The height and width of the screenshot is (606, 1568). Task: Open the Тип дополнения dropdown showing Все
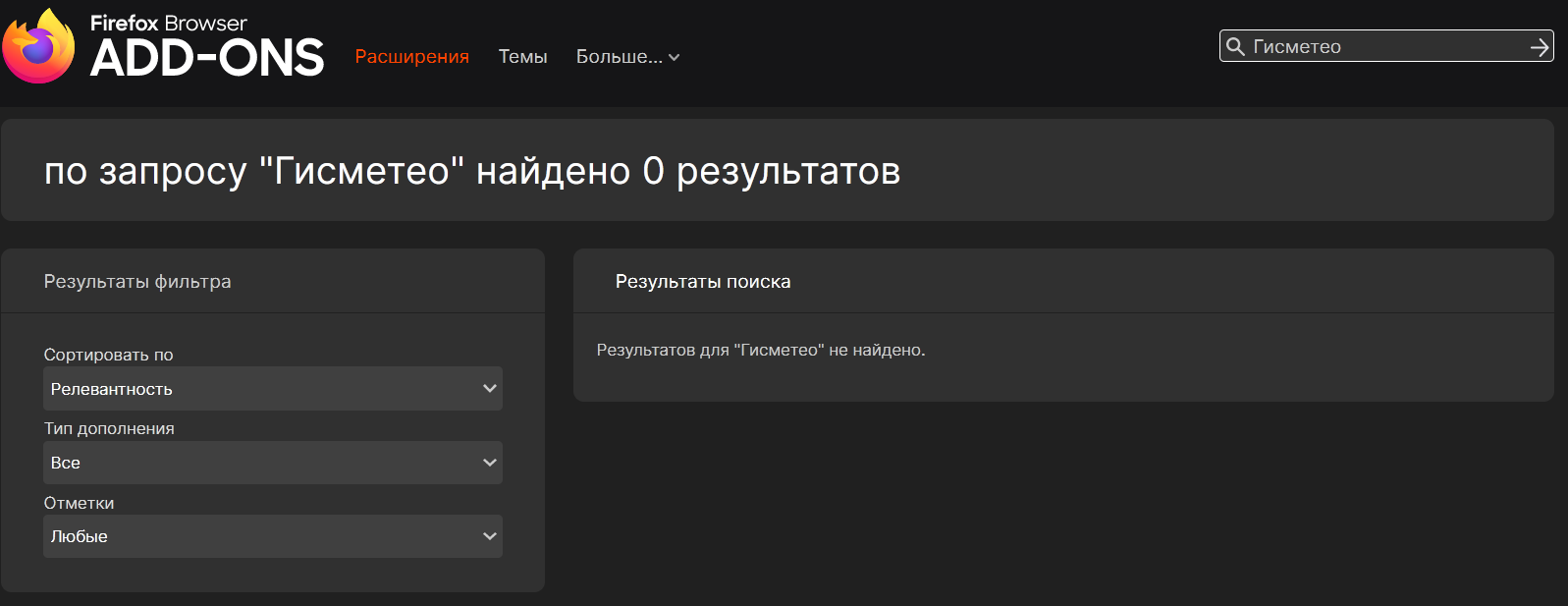tap(273, 463)
